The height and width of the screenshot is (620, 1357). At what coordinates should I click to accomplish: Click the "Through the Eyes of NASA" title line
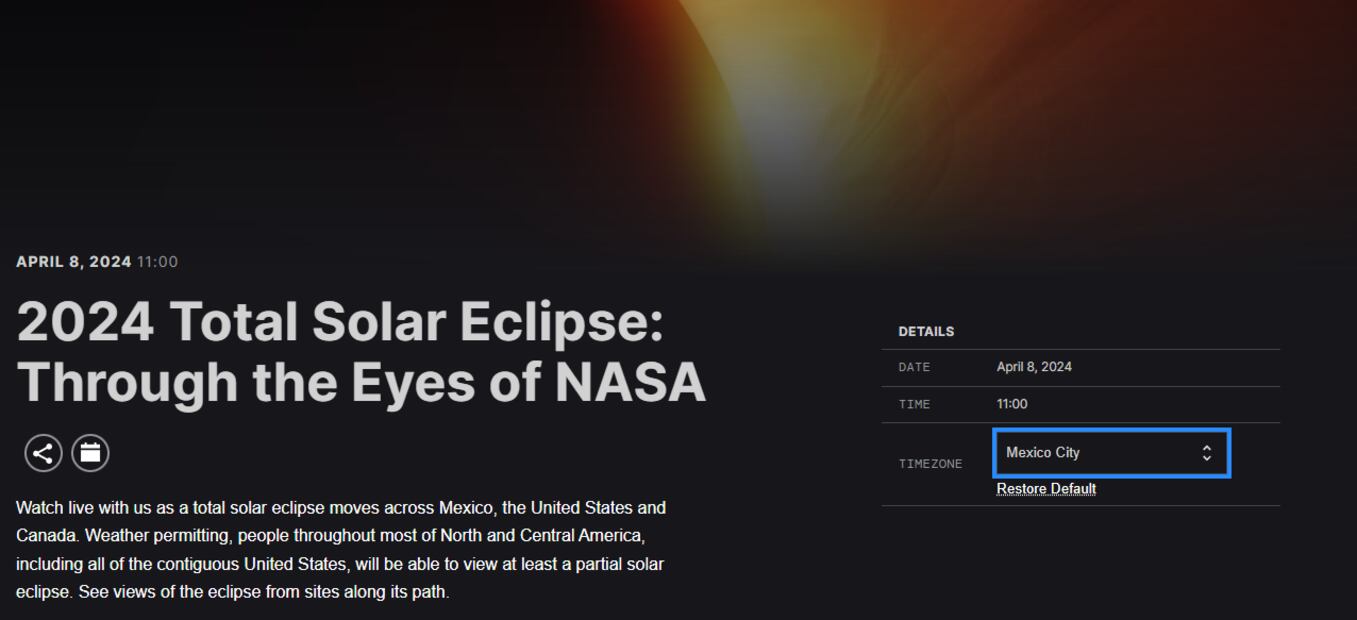[x=361, y=382]
